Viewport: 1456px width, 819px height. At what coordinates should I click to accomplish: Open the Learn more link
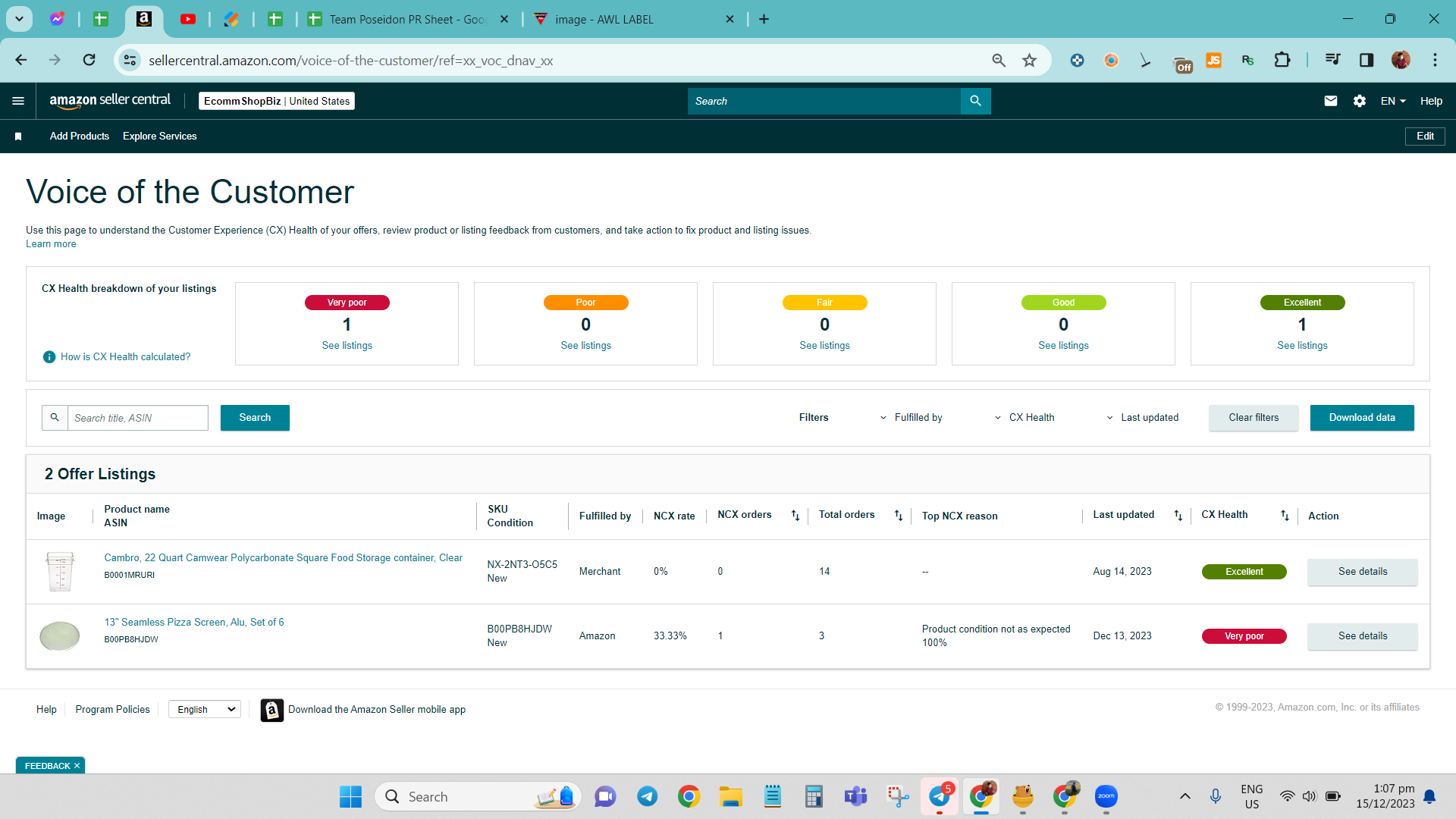(51, 244)
